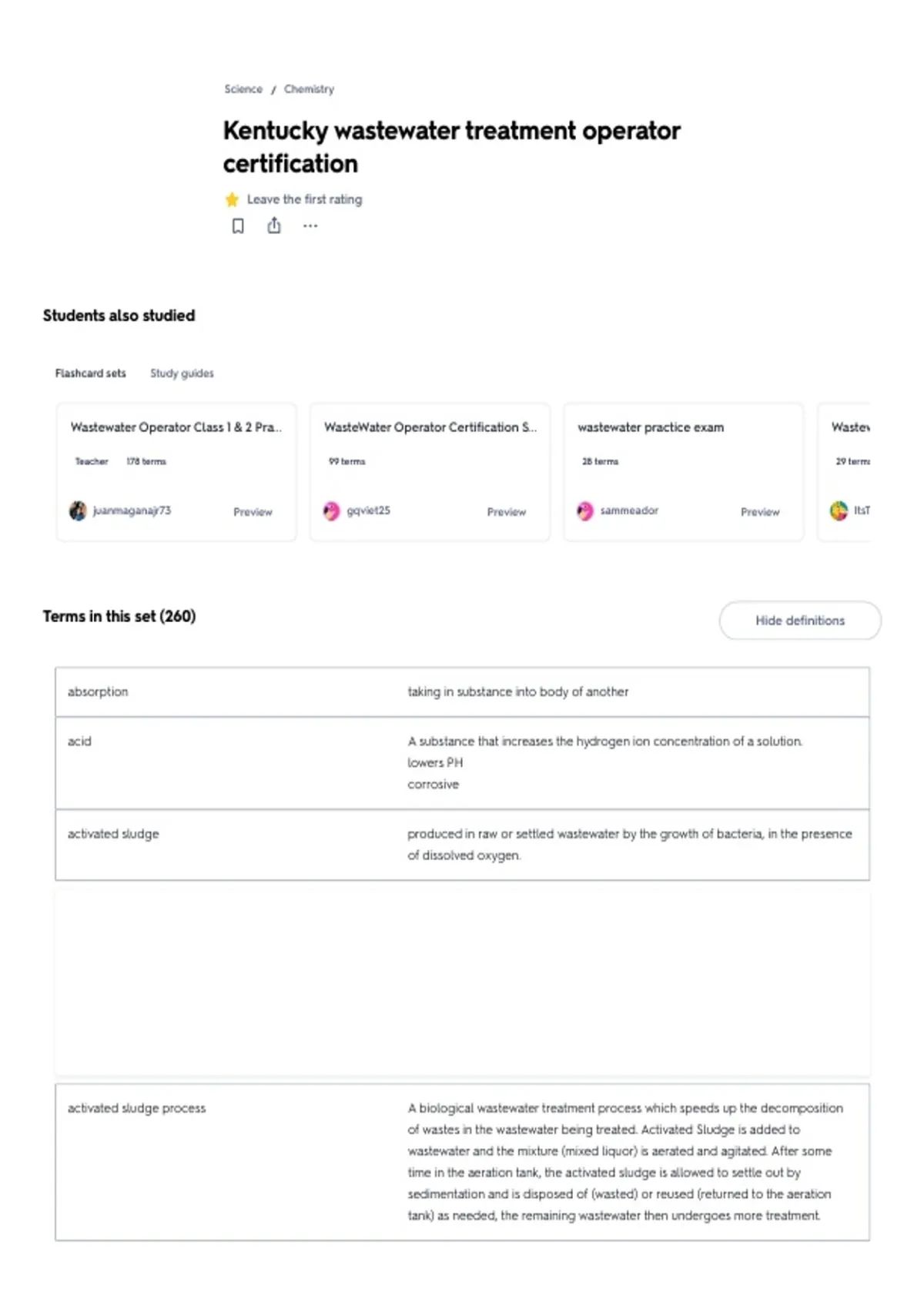Open juanmaganajr73's profile avatar
Viewport: 924px width, 1309px height.
(78, 511)
